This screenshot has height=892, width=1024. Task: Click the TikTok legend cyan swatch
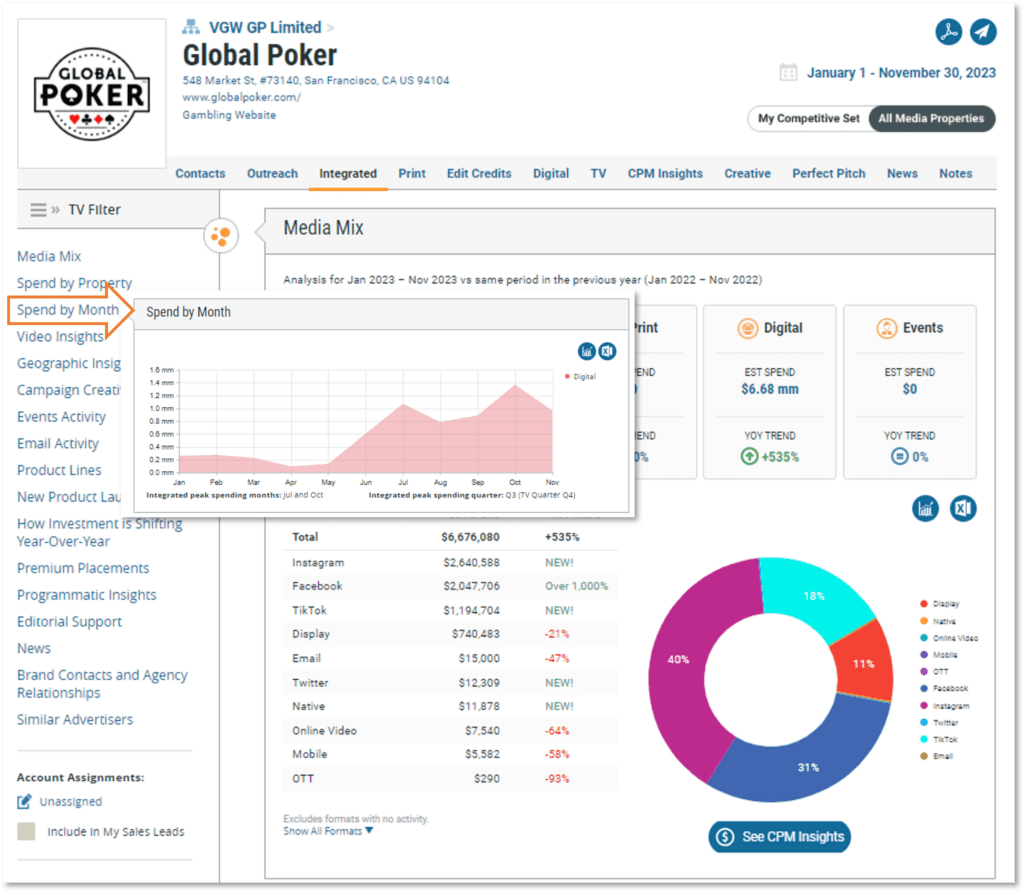point(923,739)
